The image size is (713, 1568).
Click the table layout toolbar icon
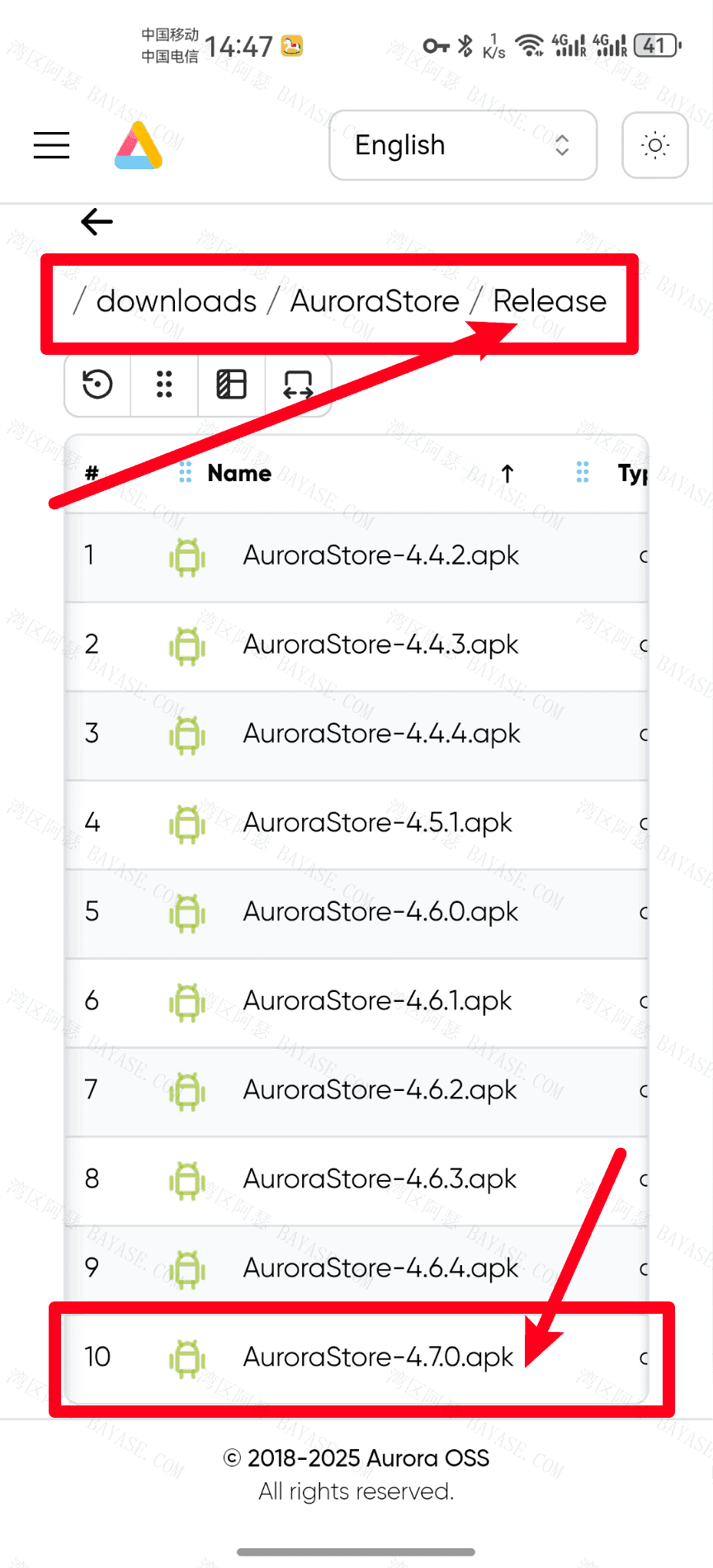[231, 385]
